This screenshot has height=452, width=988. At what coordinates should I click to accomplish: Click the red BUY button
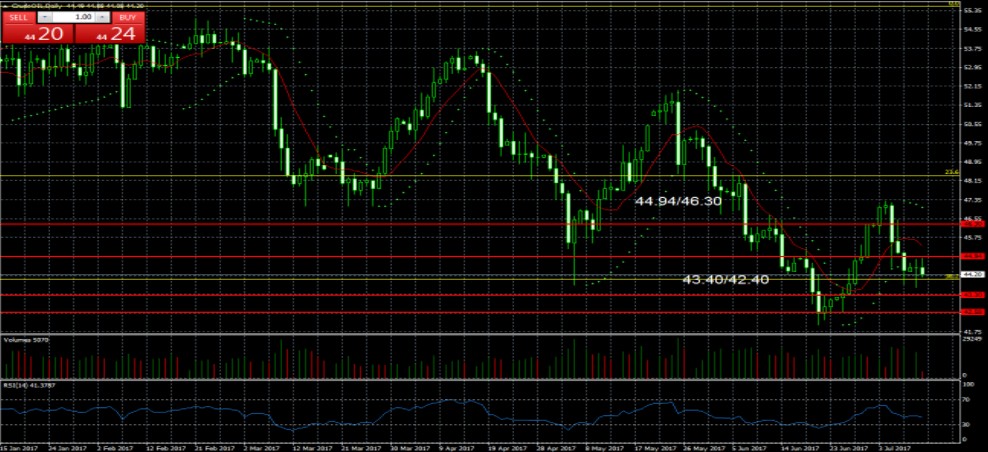124,18
